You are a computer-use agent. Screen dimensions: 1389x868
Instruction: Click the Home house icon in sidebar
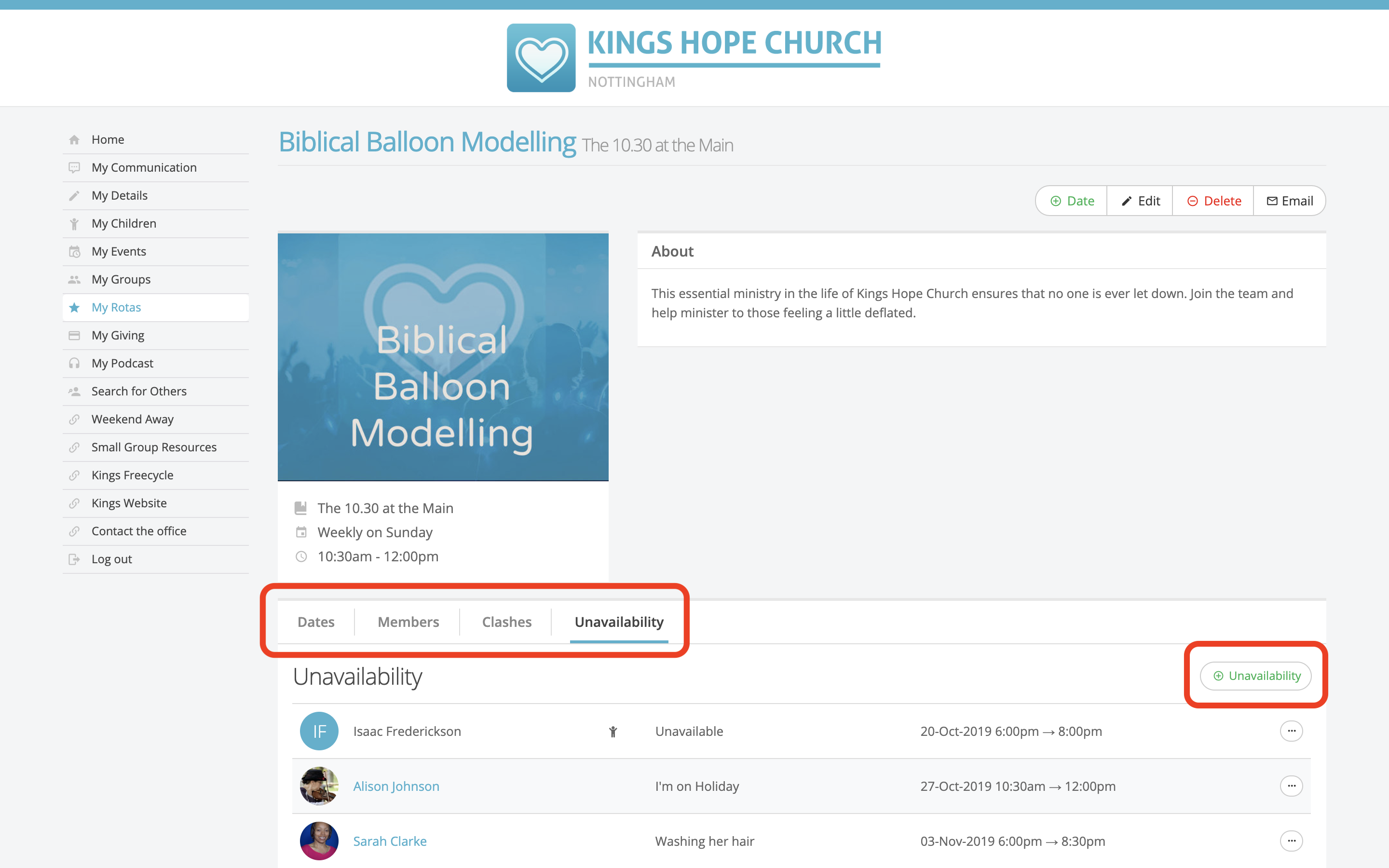pyautogui.click(x=74, y=139)
